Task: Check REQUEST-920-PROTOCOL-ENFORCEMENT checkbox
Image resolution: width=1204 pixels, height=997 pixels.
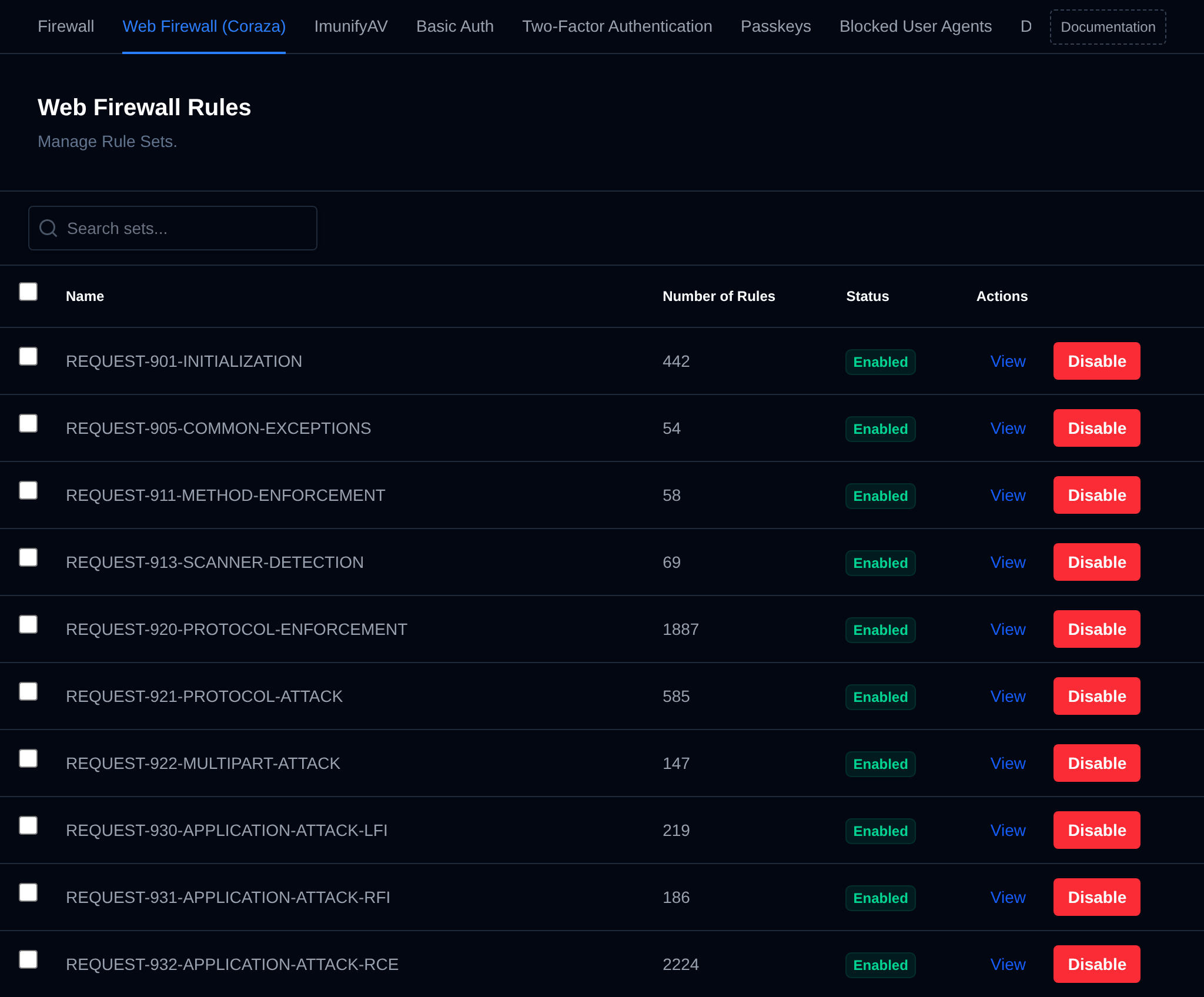Action: click(x=28, y=624)
